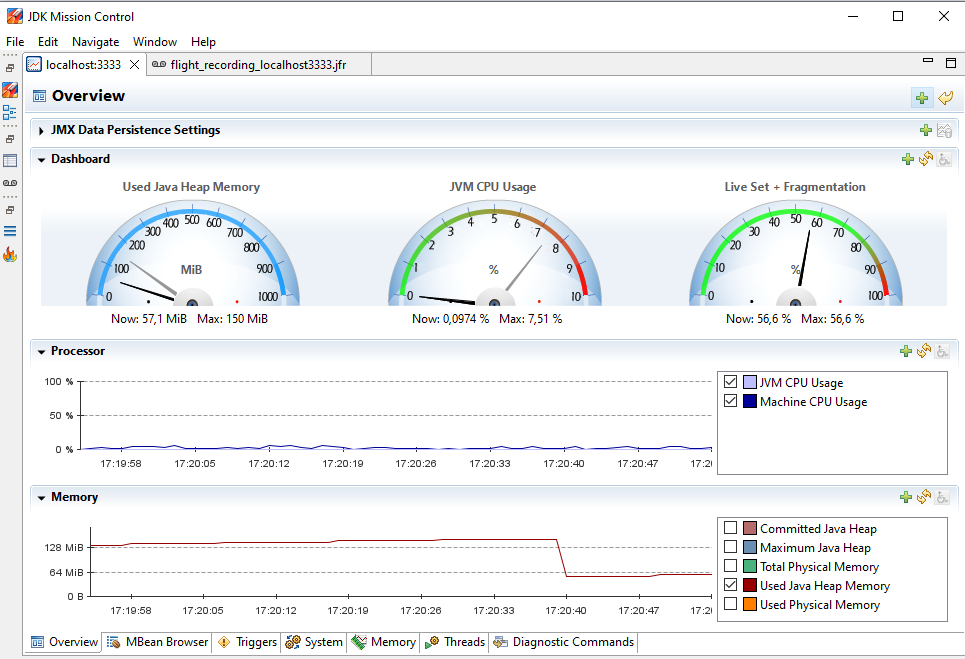Collapse the Dashboard section
Image resolution: width=965 pixels, height=659 pixels.
click(41, 159)
